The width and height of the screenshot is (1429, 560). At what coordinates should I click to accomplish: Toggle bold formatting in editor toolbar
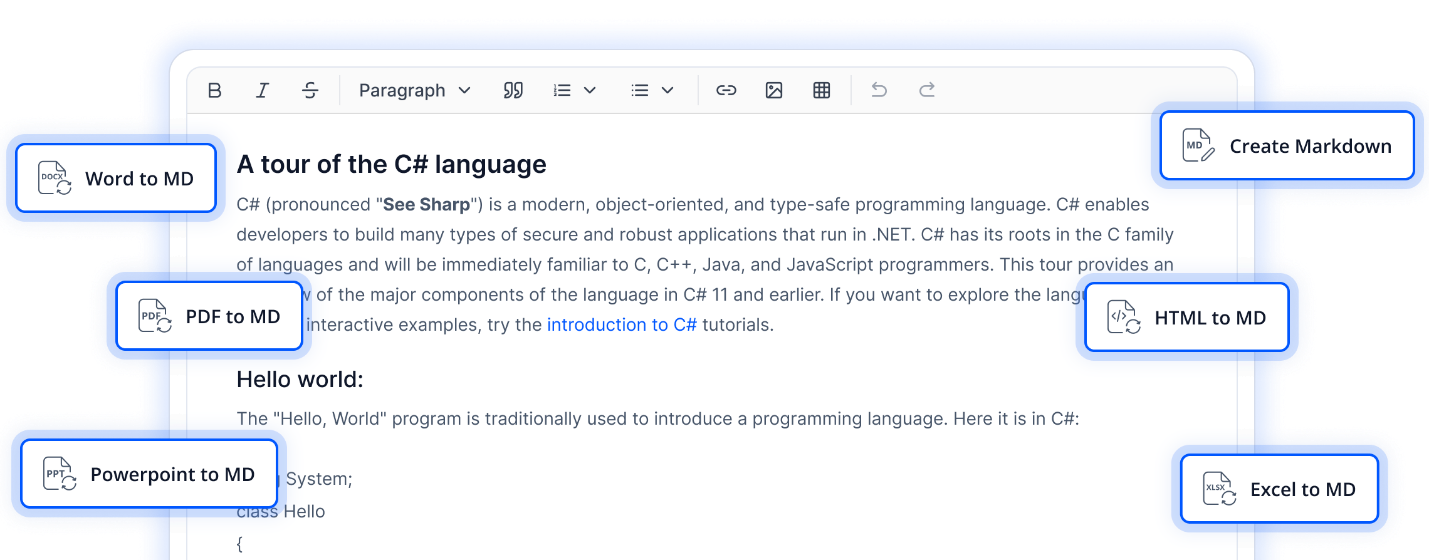214,90
